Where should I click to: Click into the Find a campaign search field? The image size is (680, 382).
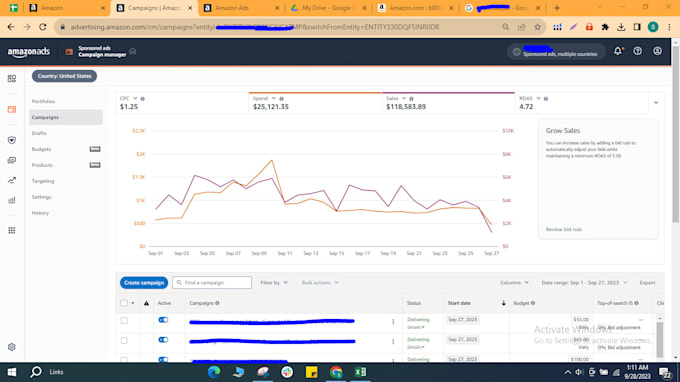(x=212, y=283)
